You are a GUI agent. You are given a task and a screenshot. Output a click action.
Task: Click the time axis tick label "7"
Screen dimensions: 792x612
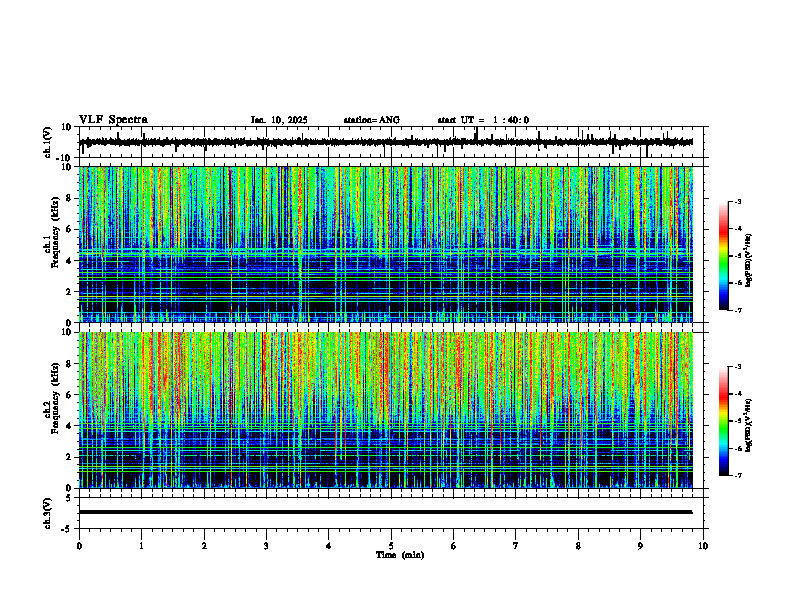[x=516, y=546]
